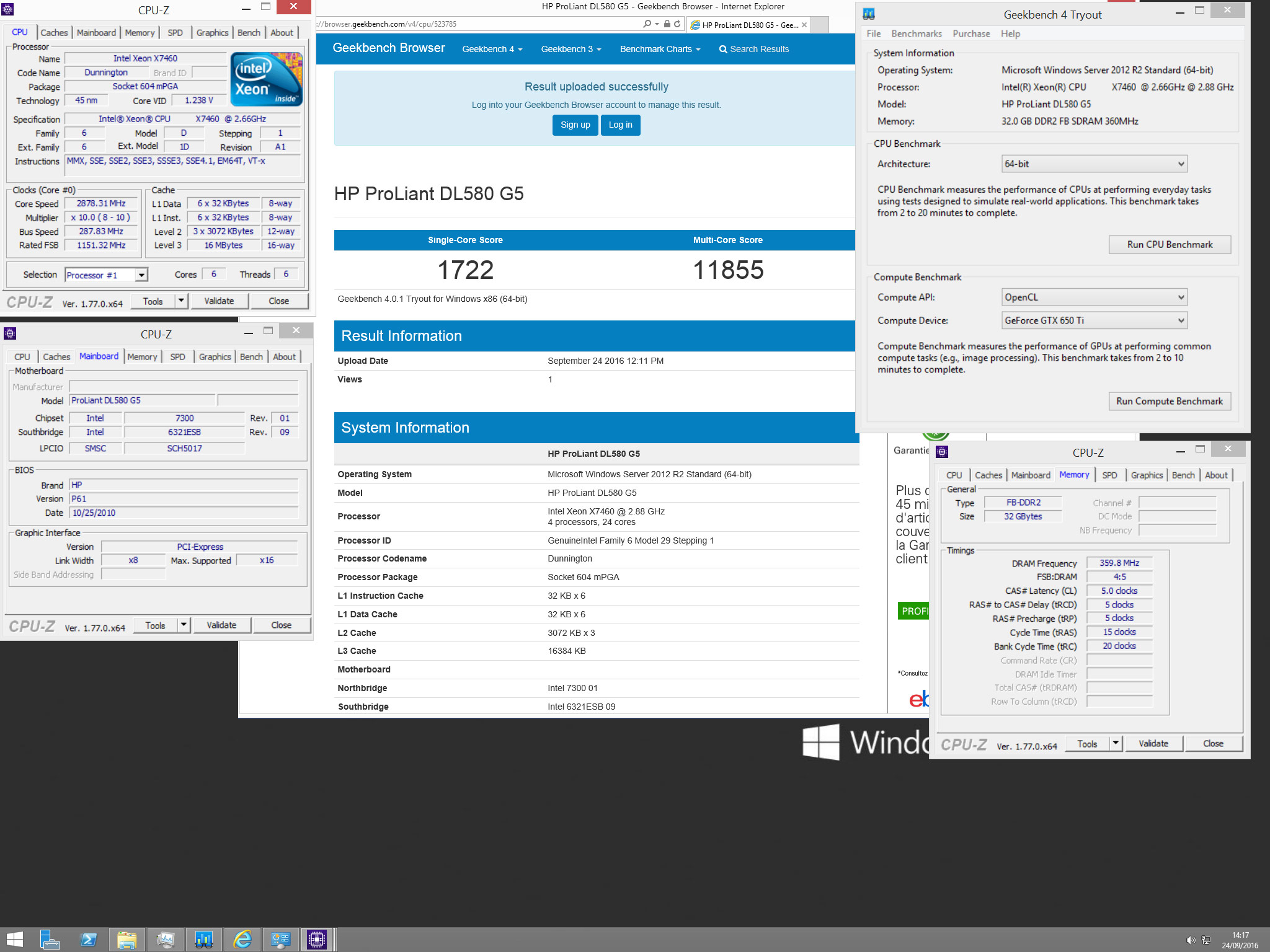Open the Processor #1 selection dropdown
Image resolution: width=1270 pixels, height=952 pixels.
click(141, 275)
